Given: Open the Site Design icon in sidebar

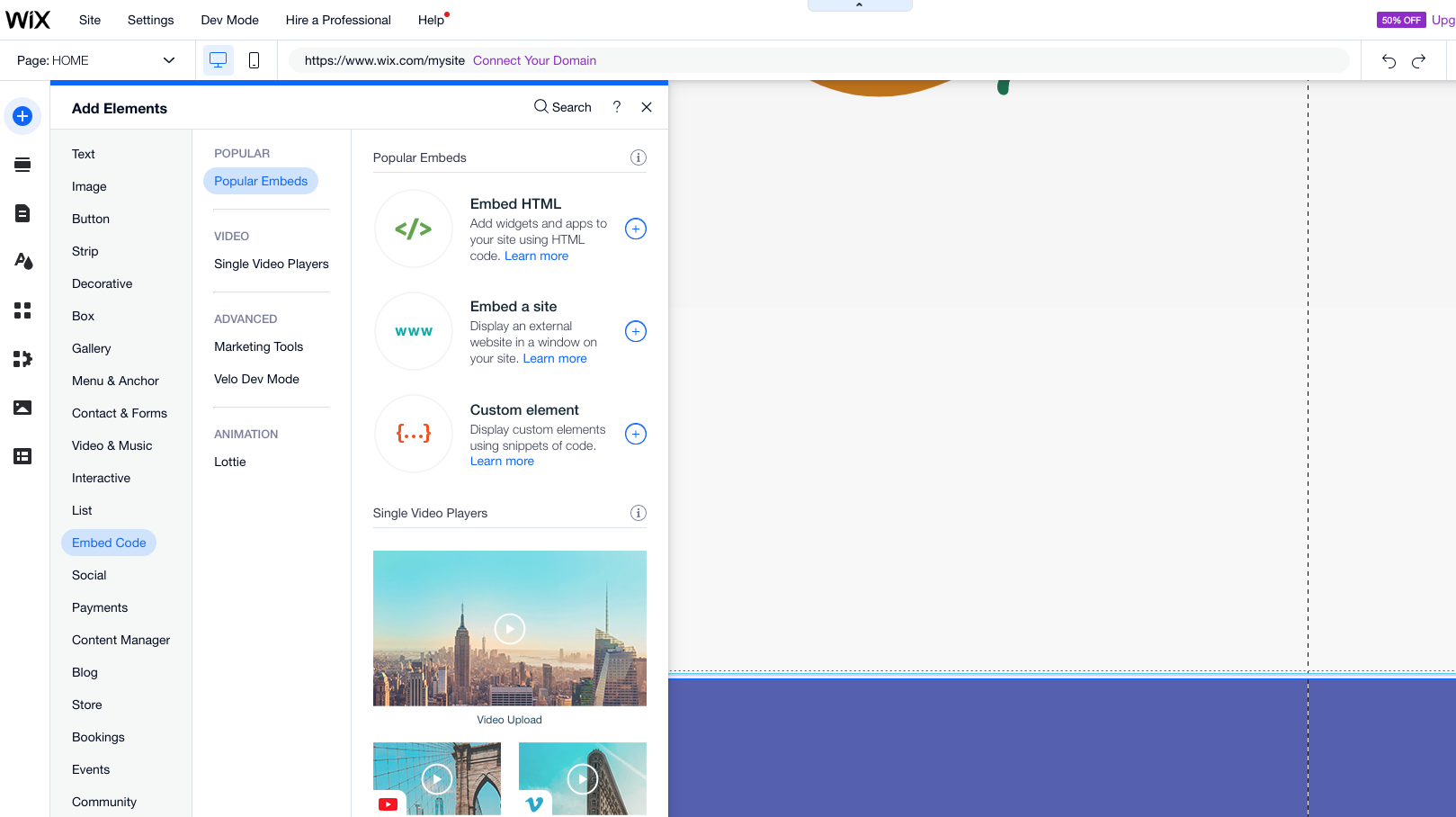Looking at the screenshot, I should point(23,262).
